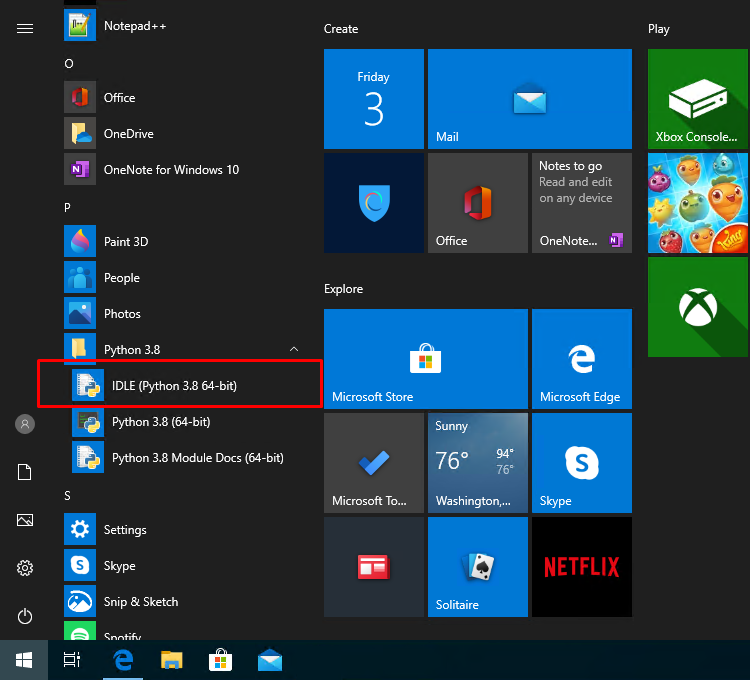The width and height of the screenshot is (750, 680).
Task: Click the Windows Start button
Action: [x=24, y=660]
